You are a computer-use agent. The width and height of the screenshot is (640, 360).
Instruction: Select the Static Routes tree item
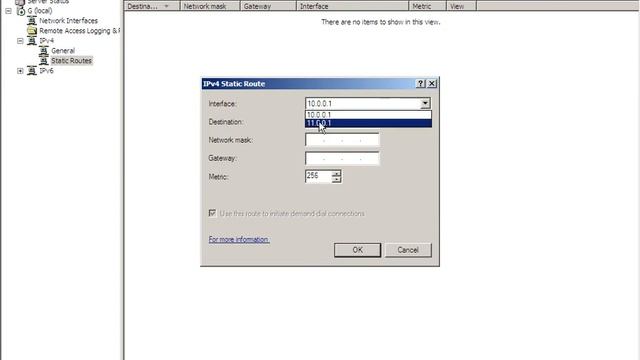coord(71,60)
